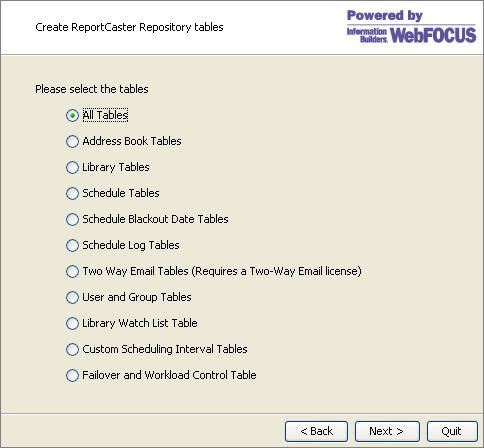The image size is (484, 448).
Task: Select the Two Way Email Tables option
Action: (x=72, y=271)
